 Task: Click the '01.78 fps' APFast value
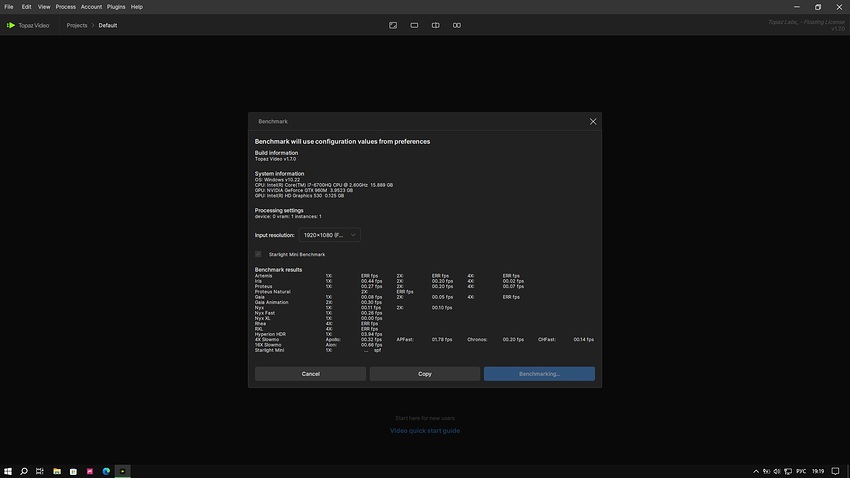[x=442, y=339]
